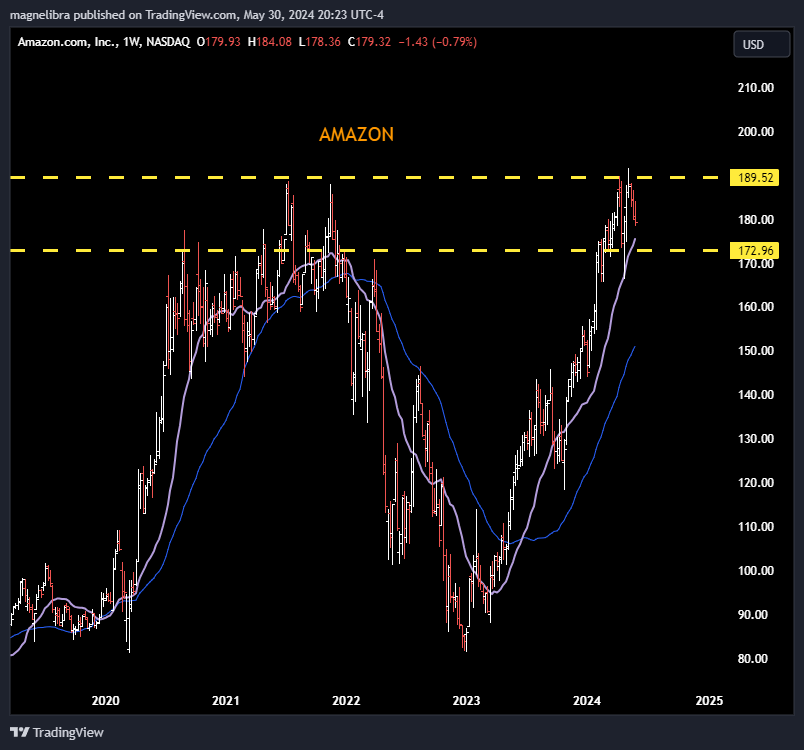Click the 2025 time axis label
The height and width of the screenshot is (750, 804).
[x=709, y=700]
